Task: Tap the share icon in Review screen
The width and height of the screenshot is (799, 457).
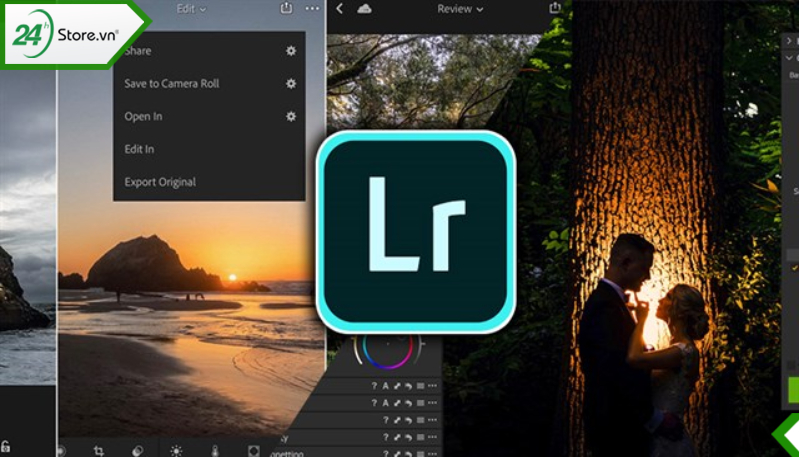Action: click(x=555, y=8)
